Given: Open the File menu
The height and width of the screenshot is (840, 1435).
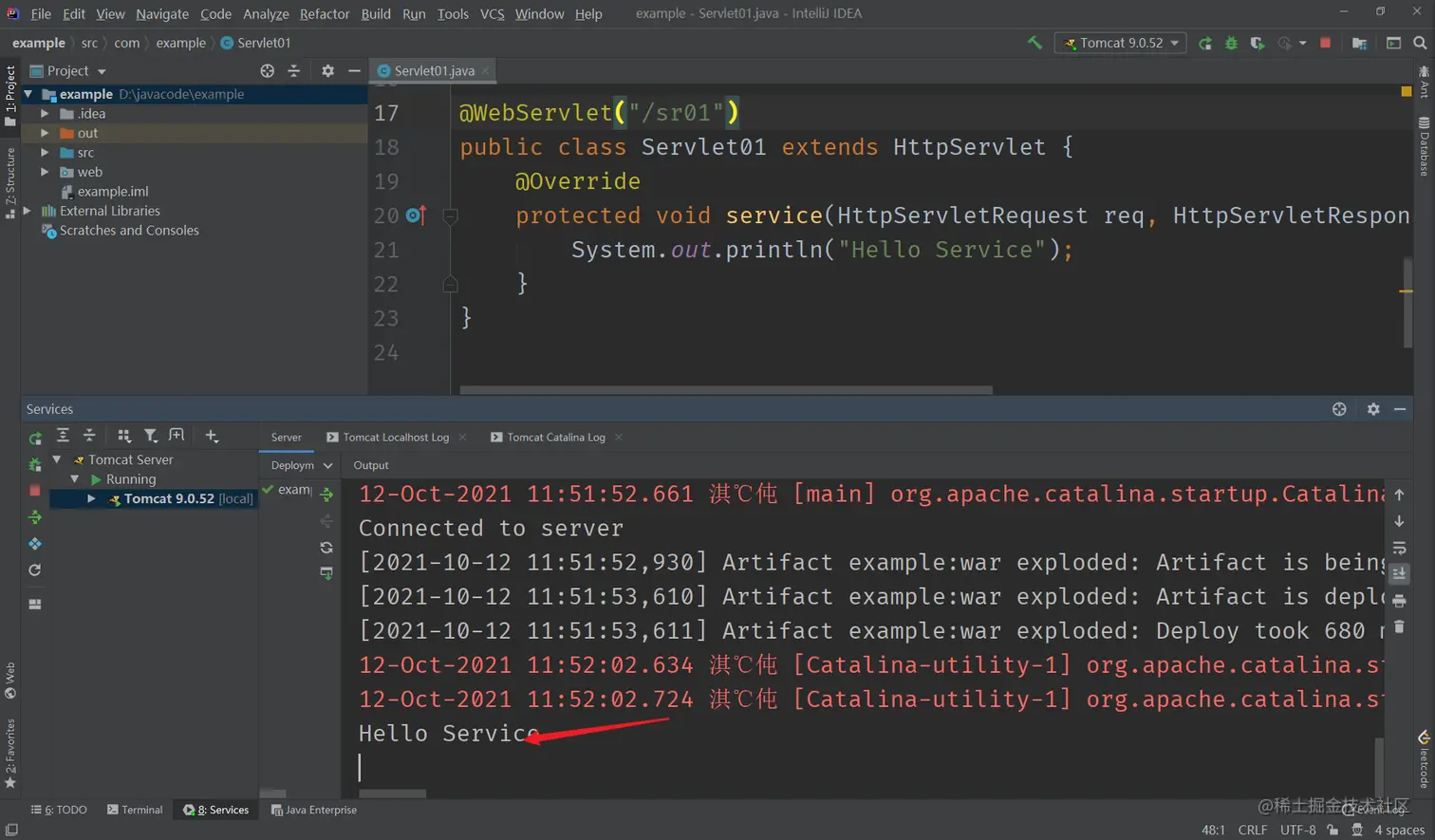Looking at the screenshot, I should pyautogui.click(x=41, y=13).
